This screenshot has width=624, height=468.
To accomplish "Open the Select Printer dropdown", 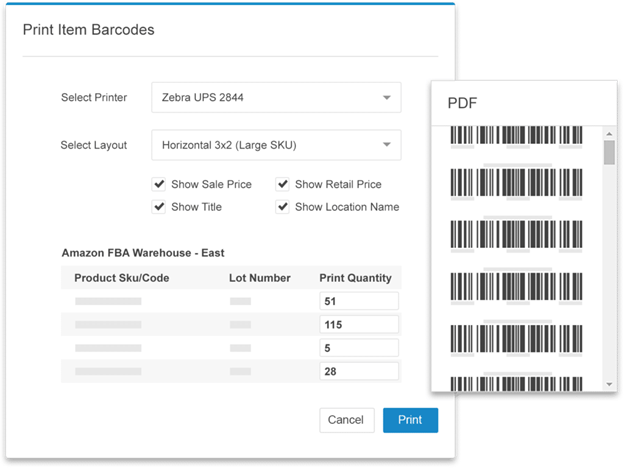I will click(x=276, y=98).
